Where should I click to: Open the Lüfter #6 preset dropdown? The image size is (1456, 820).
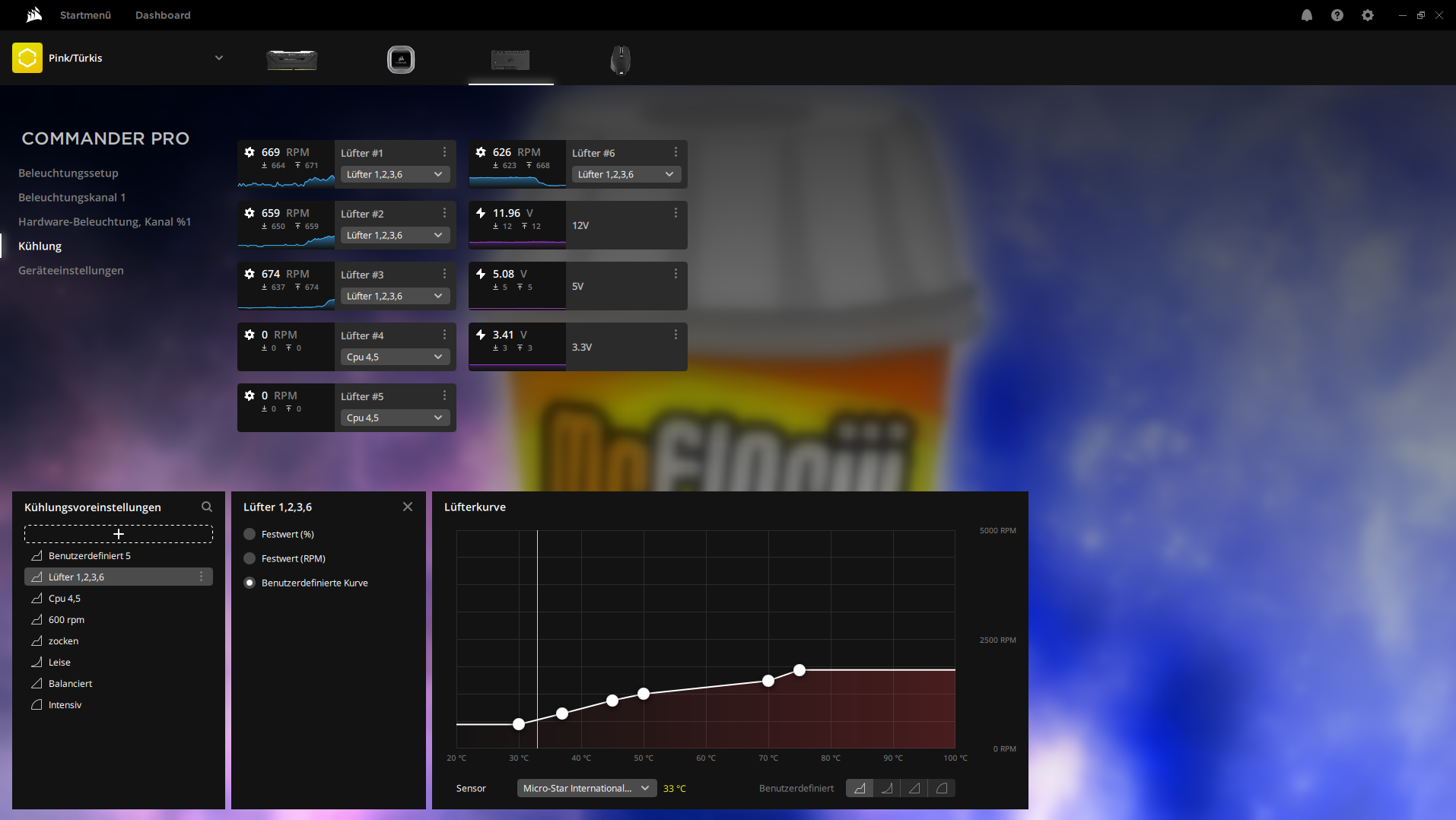[x=627, y=174]
